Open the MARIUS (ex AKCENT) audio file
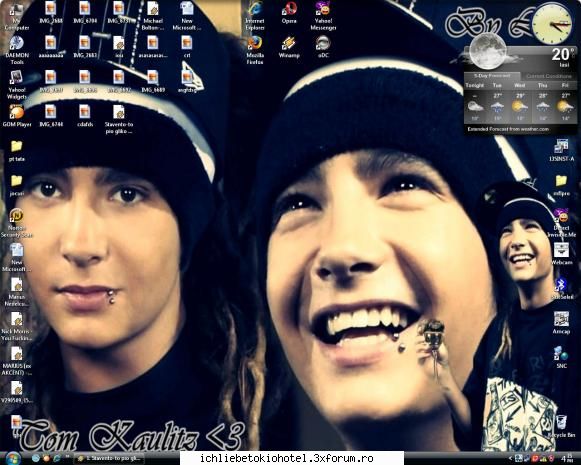 click(x=17, y=361)
